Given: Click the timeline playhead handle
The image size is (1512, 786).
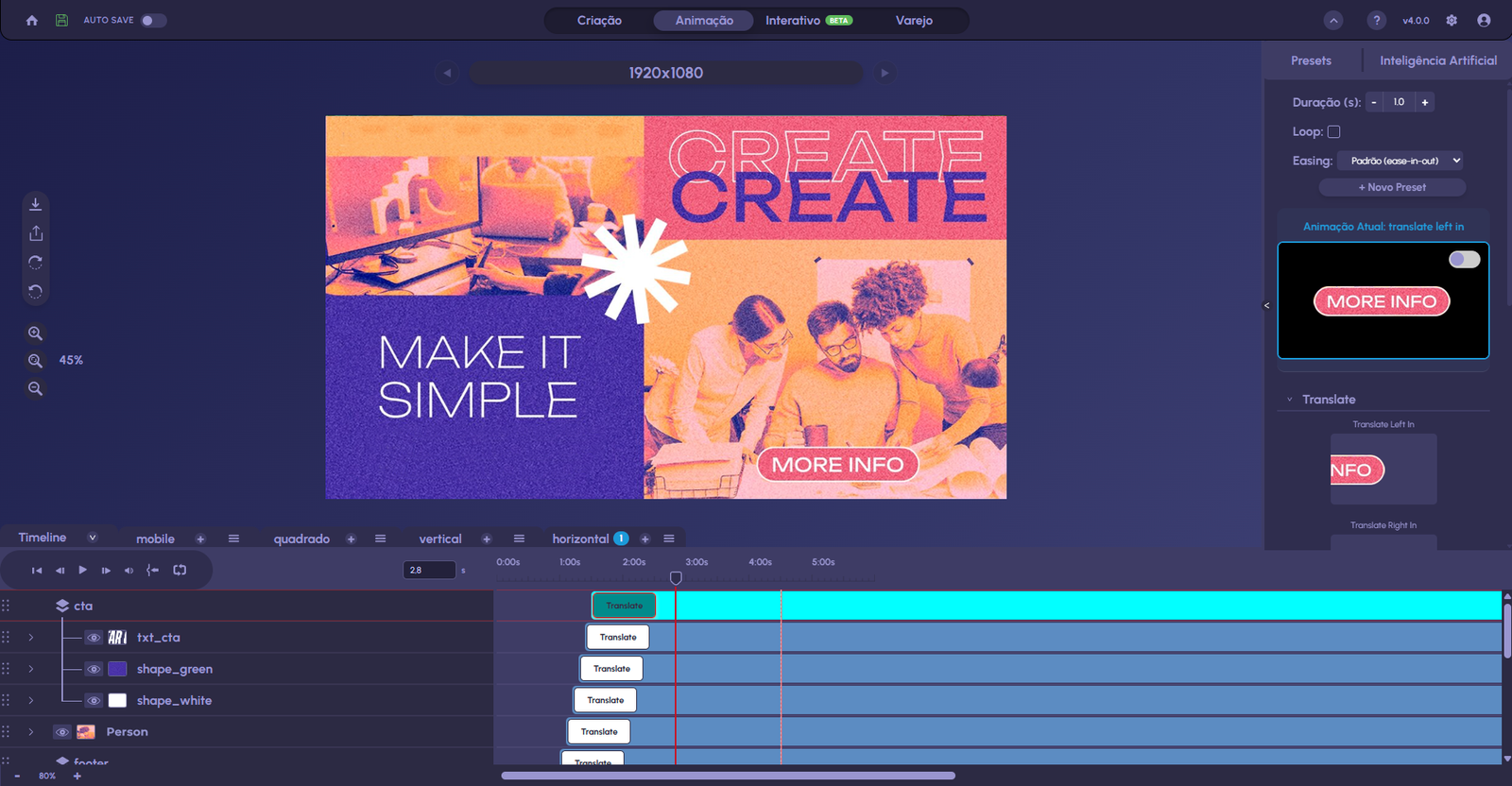Looking at the screenshot, I should [x=676, y=578].
